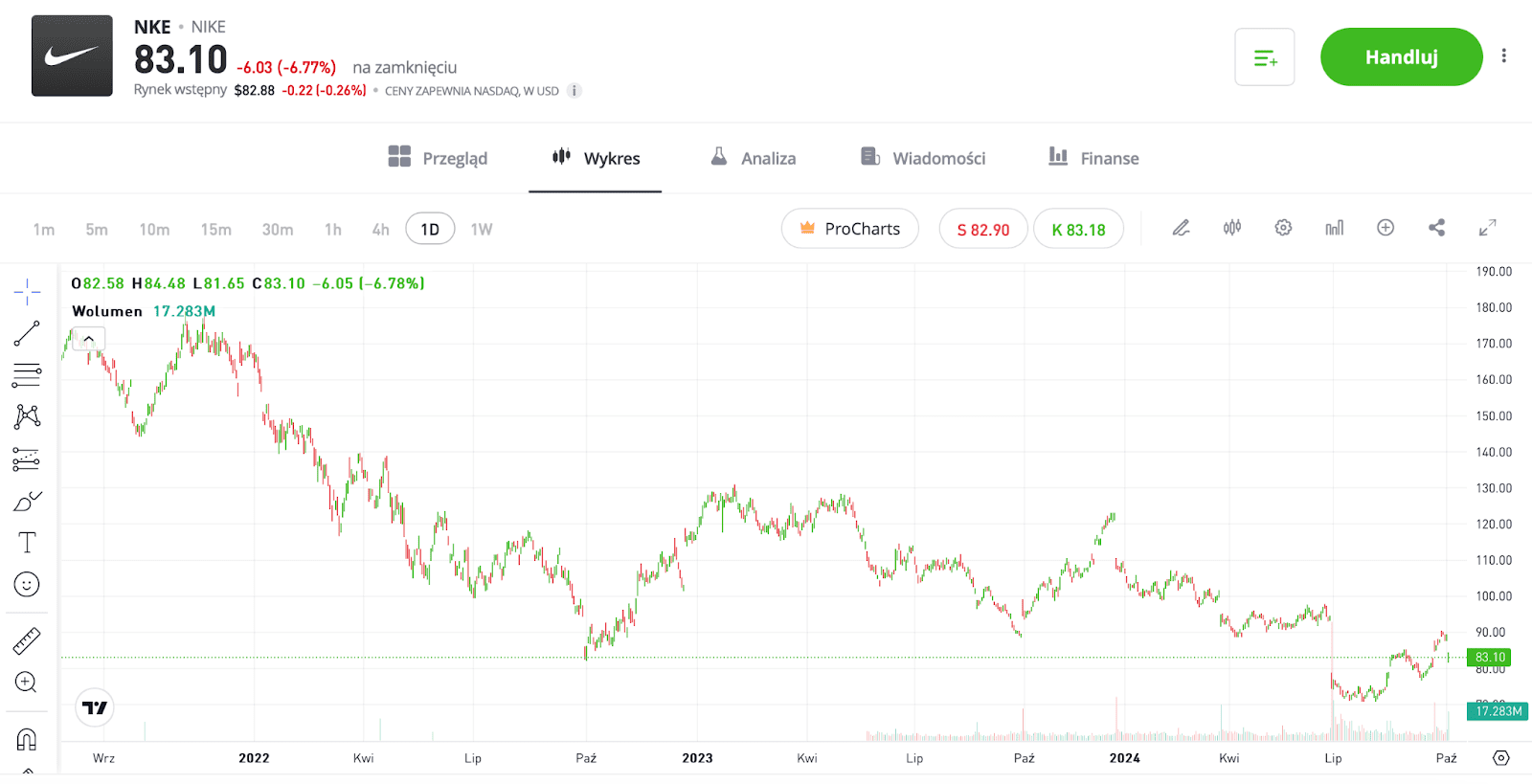Screen dimensions: 1532x784
Task: Click the volume label 17.283M on axis
Action: pyautogui.click(x=1498, y=711)
